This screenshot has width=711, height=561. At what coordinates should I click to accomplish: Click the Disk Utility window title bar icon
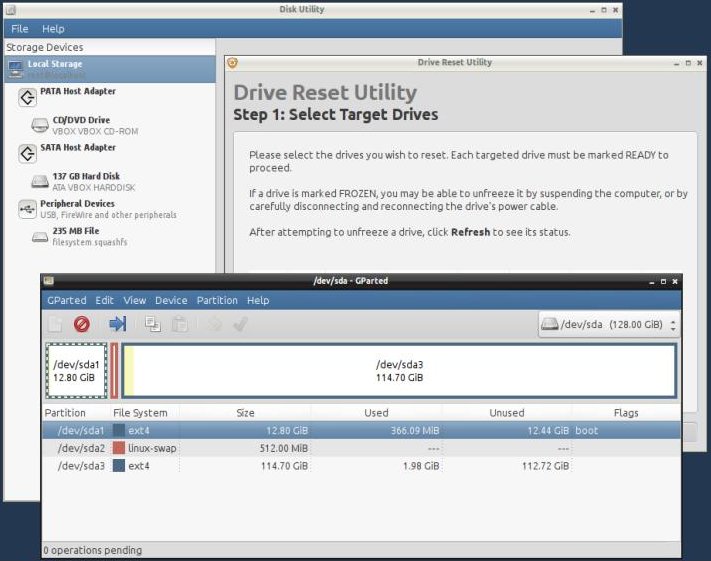tap(10, 10)
